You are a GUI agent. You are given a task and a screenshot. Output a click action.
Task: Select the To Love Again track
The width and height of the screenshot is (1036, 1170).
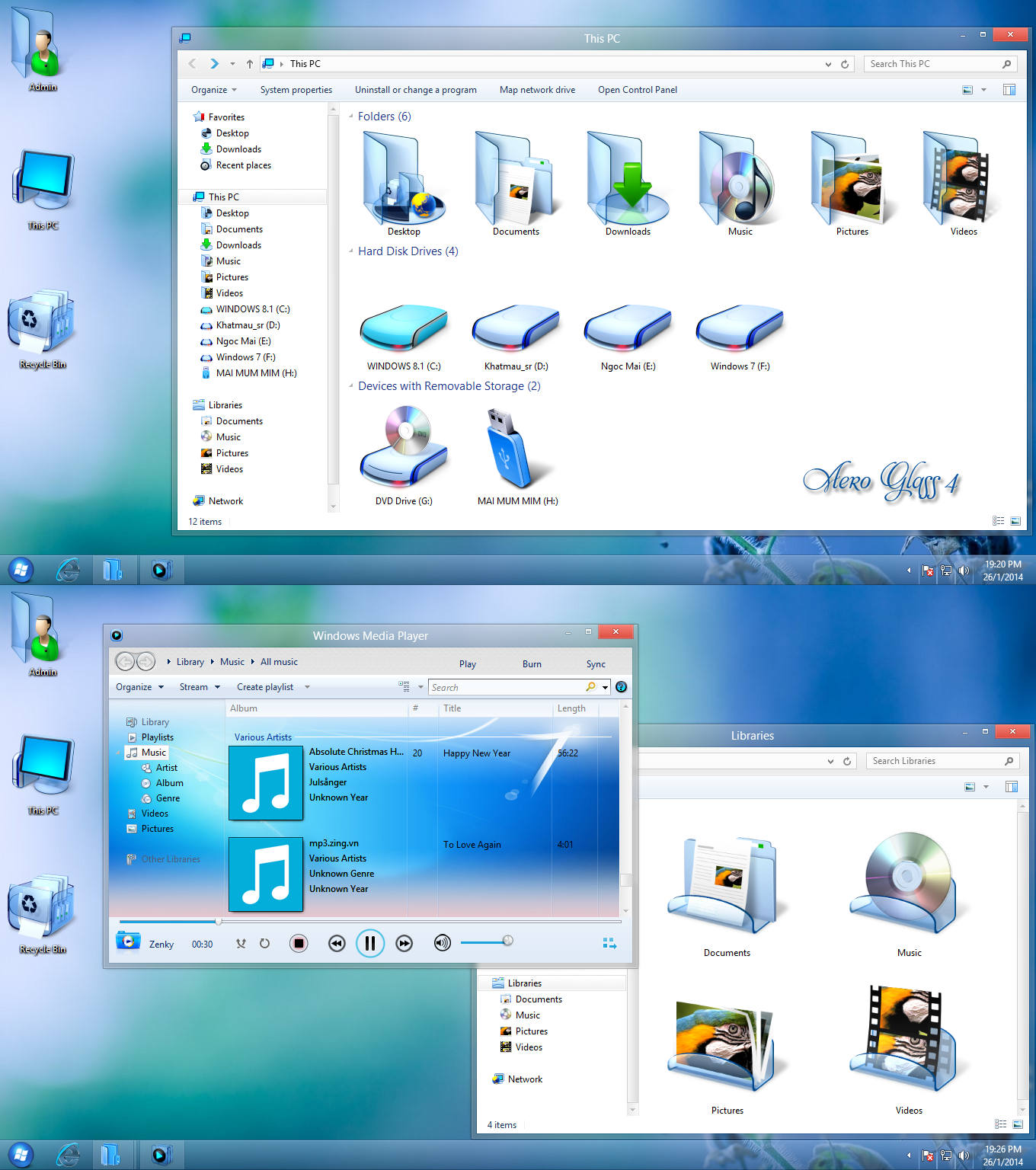[x=472, y=845]
